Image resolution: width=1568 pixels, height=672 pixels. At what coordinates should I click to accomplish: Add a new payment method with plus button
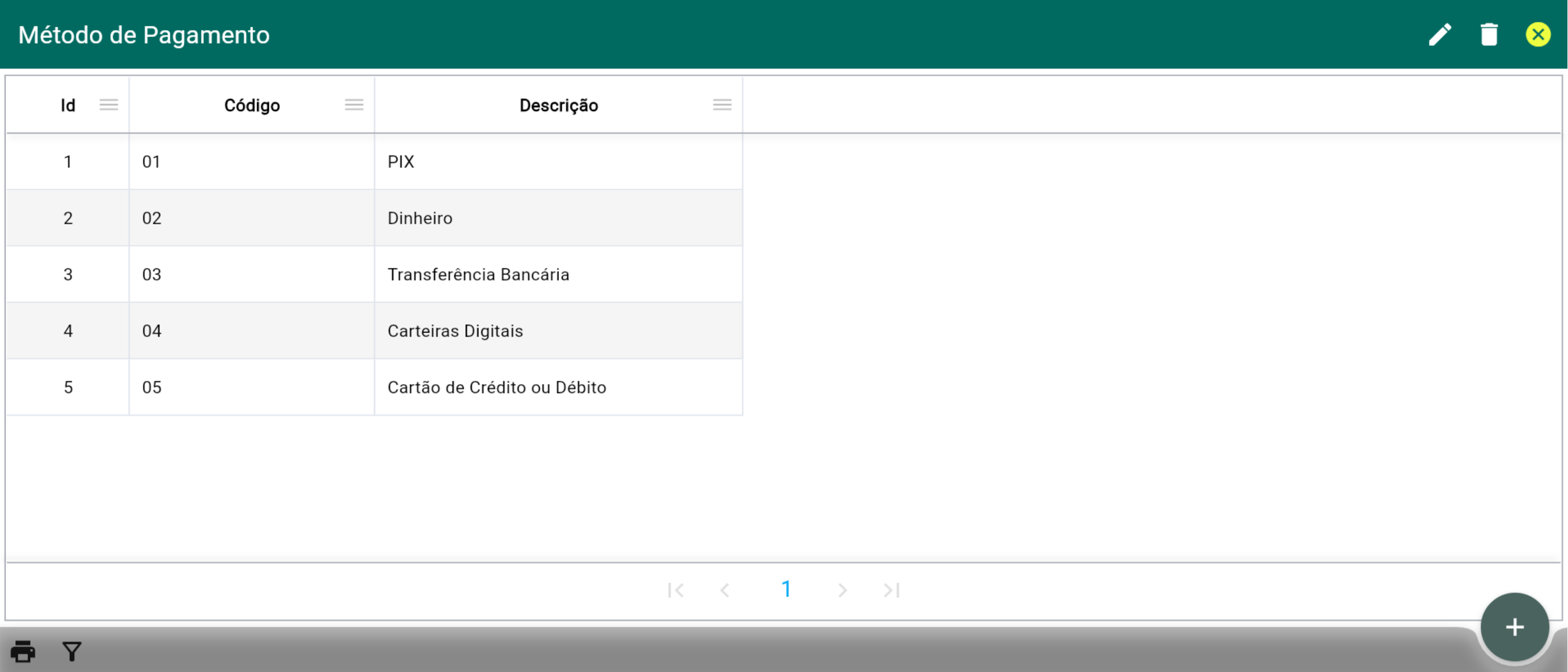(x=1514, y=627)
